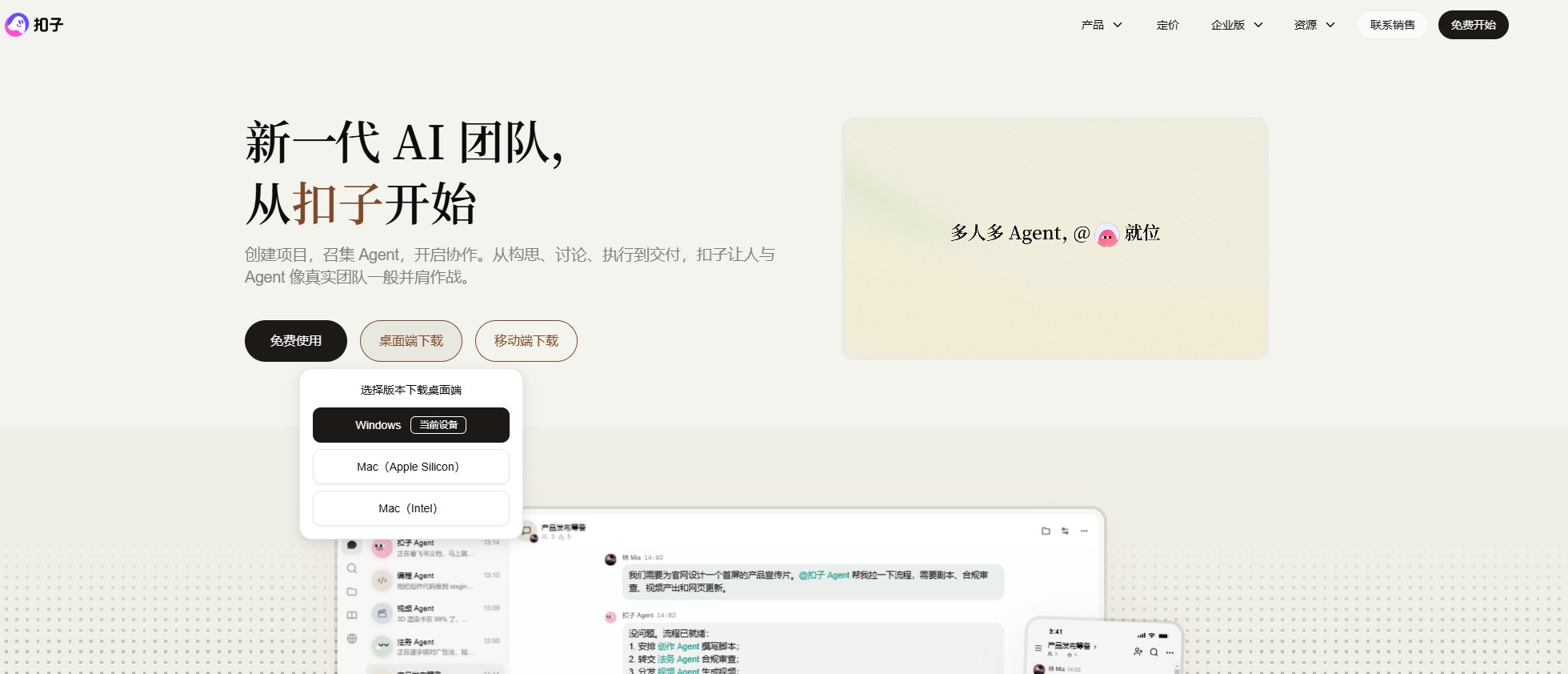Image resolution: width=1568 pixels, height=674 pixels.
Task: Click the 扣子 logo in the header
Action: click(x=34, y=25)
